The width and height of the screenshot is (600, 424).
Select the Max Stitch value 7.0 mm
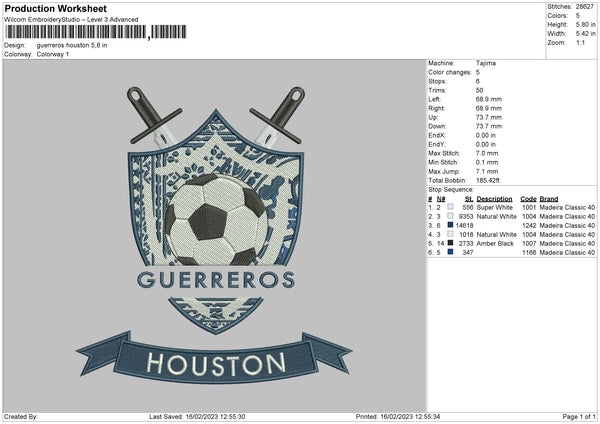(x=487, y=153)
